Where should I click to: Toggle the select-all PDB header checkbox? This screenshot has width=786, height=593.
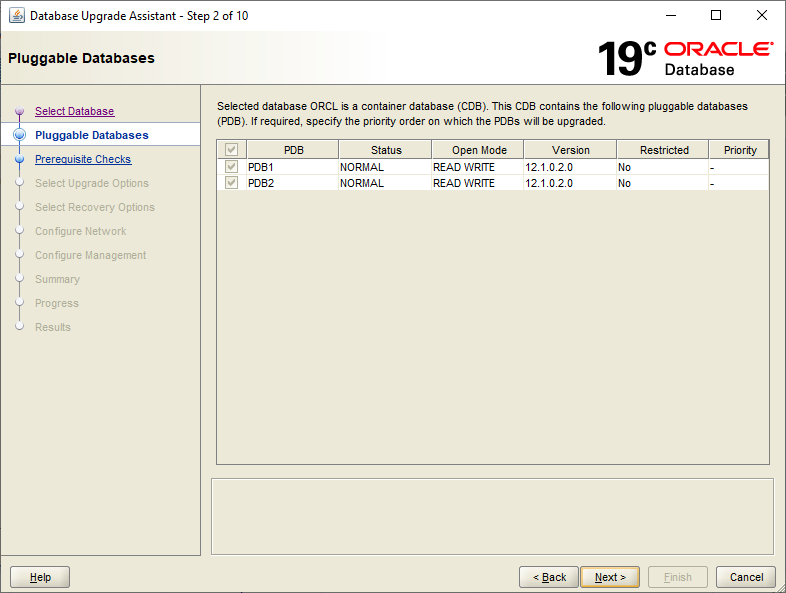(x=231, y=149)
